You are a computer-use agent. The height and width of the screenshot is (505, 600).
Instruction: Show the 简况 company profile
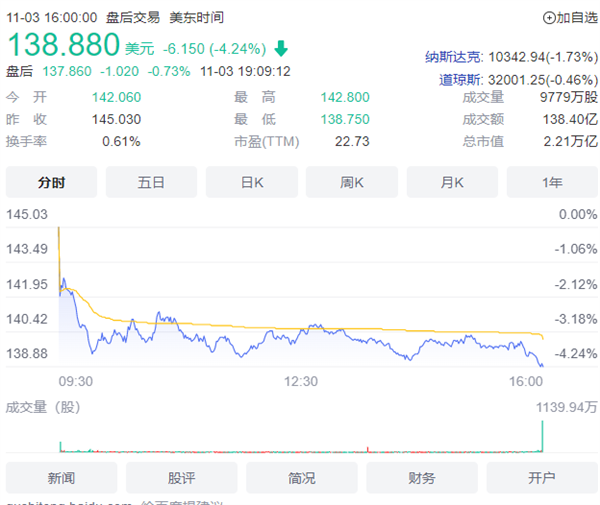[x=302, y=478]
